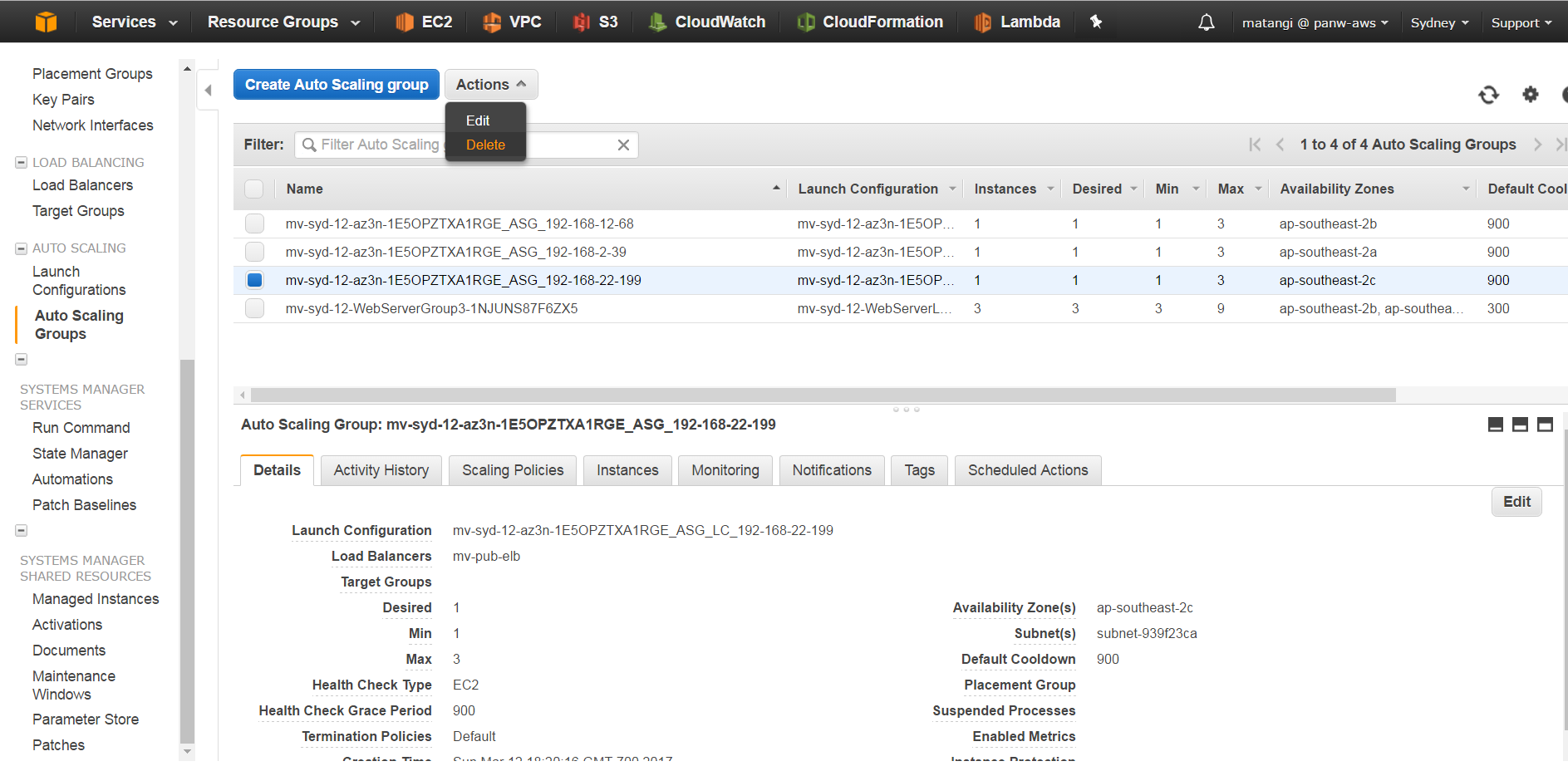
Task: Expand the Services dropdown menu
Action: 134,22
